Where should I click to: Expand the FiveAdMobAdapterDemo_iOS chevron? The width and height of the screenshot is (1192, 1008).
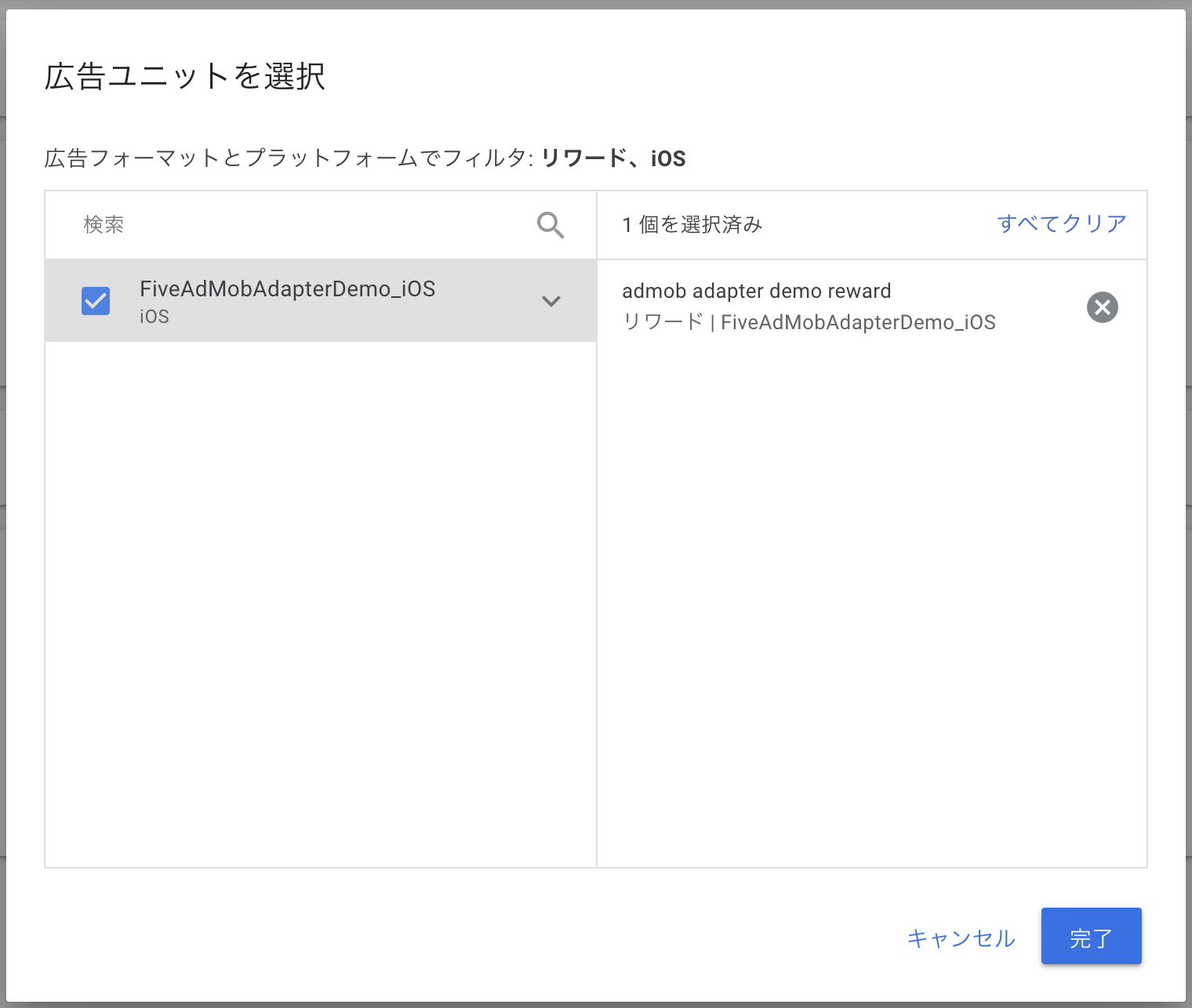pos(551,301)
